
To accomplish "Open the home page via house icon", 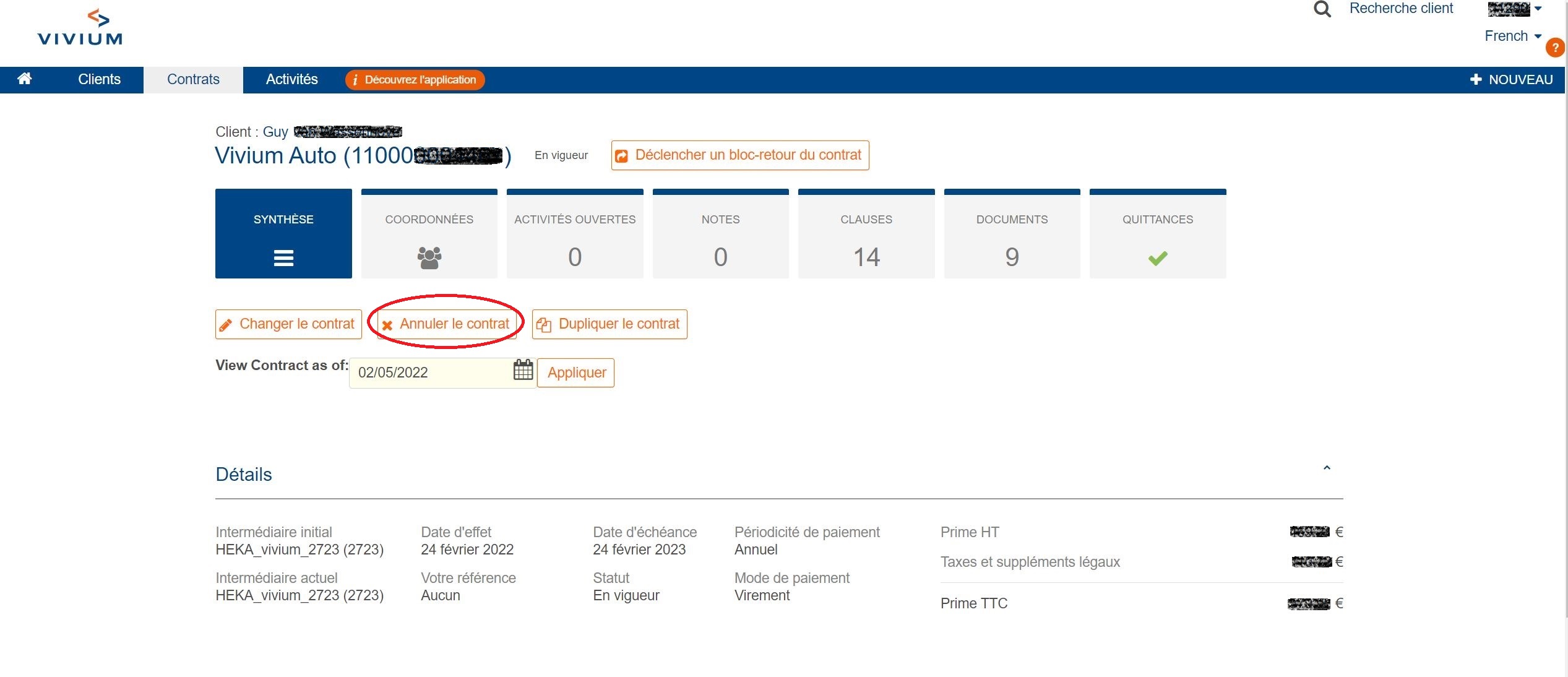I will (x=24, y=79).
